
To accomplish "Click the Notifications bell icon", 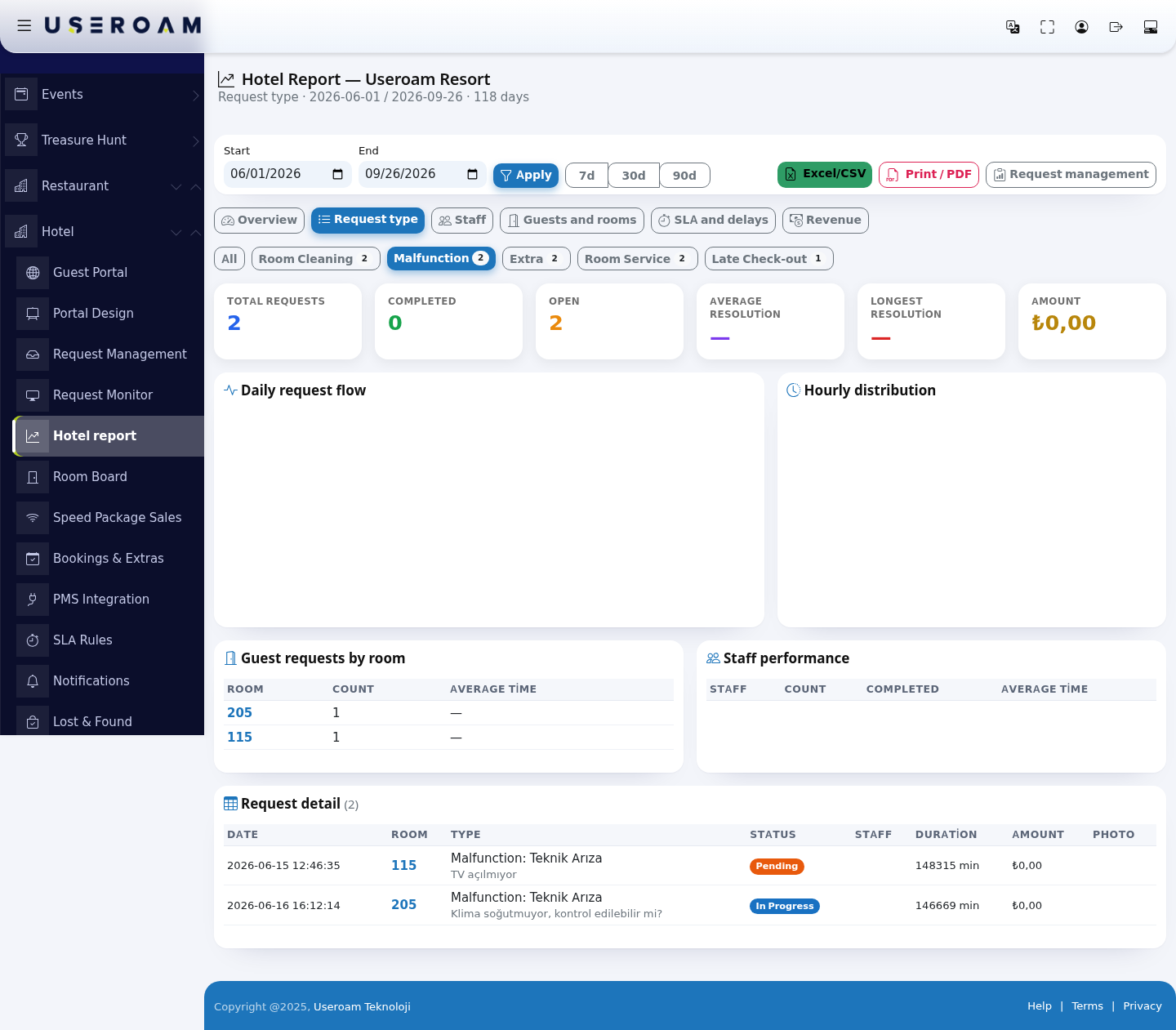I will point(33,681).
